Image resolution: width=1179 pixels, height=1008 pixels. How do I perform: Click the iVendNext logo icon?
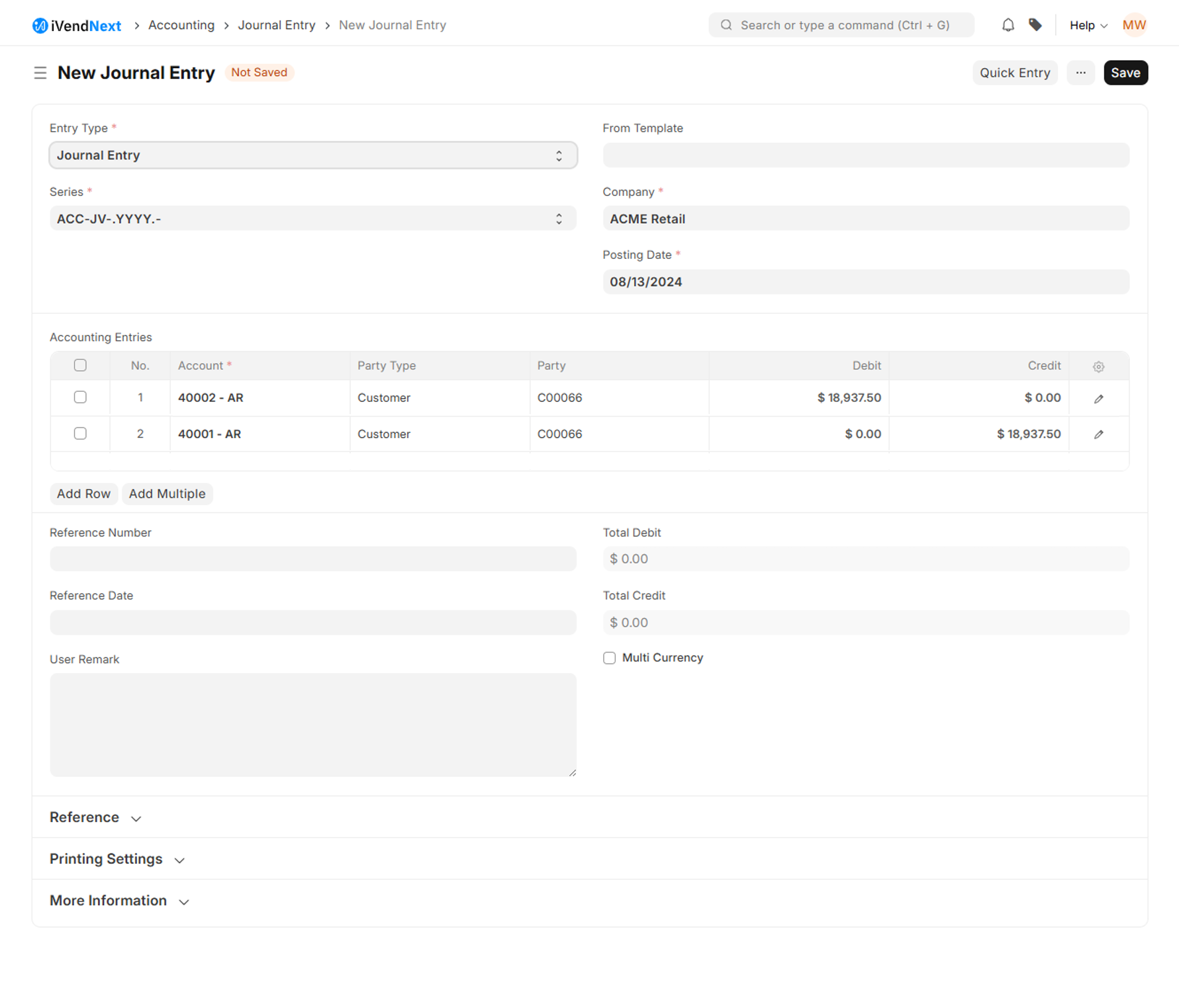[40, 25]
